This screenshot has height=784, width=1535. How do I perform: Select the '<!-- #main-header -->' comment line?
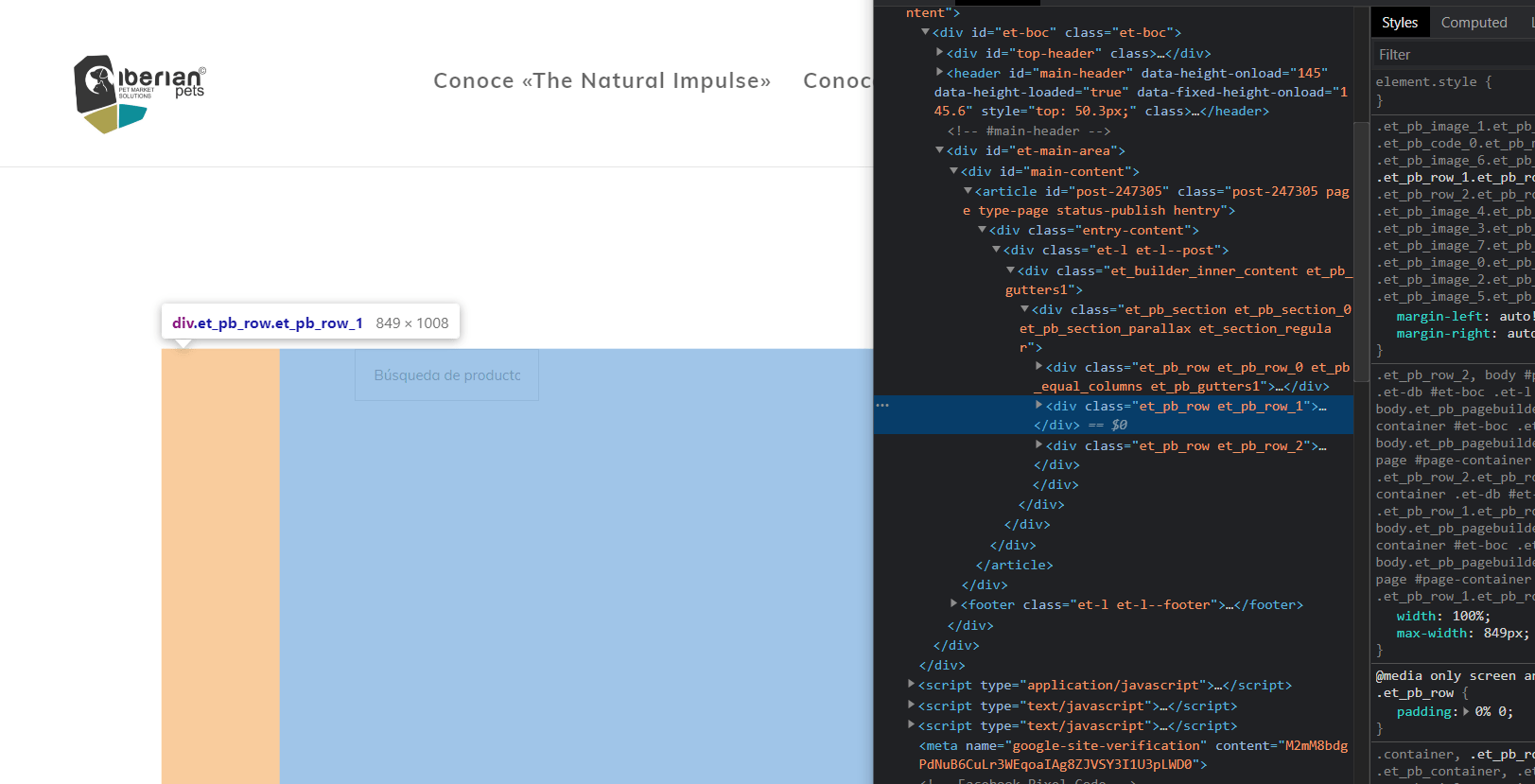(1029, 131)
